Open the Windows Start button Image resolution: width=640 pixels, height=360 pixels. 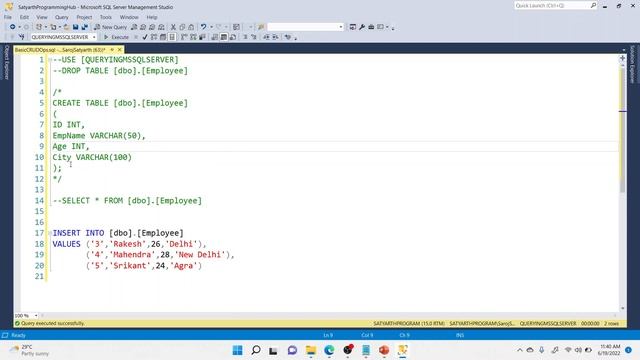pos(237,350)
